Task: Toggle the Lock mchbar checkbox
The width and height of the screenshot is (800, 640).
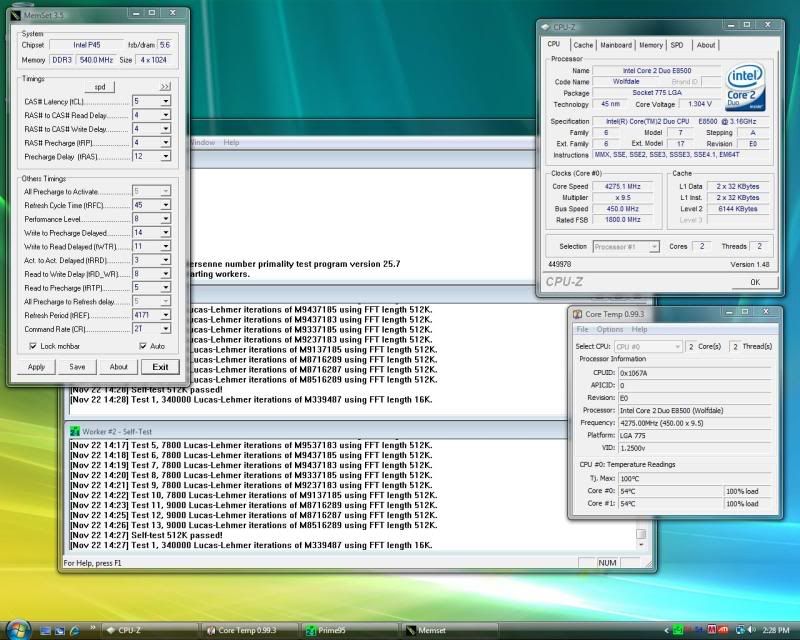Action: click(34, 345)
